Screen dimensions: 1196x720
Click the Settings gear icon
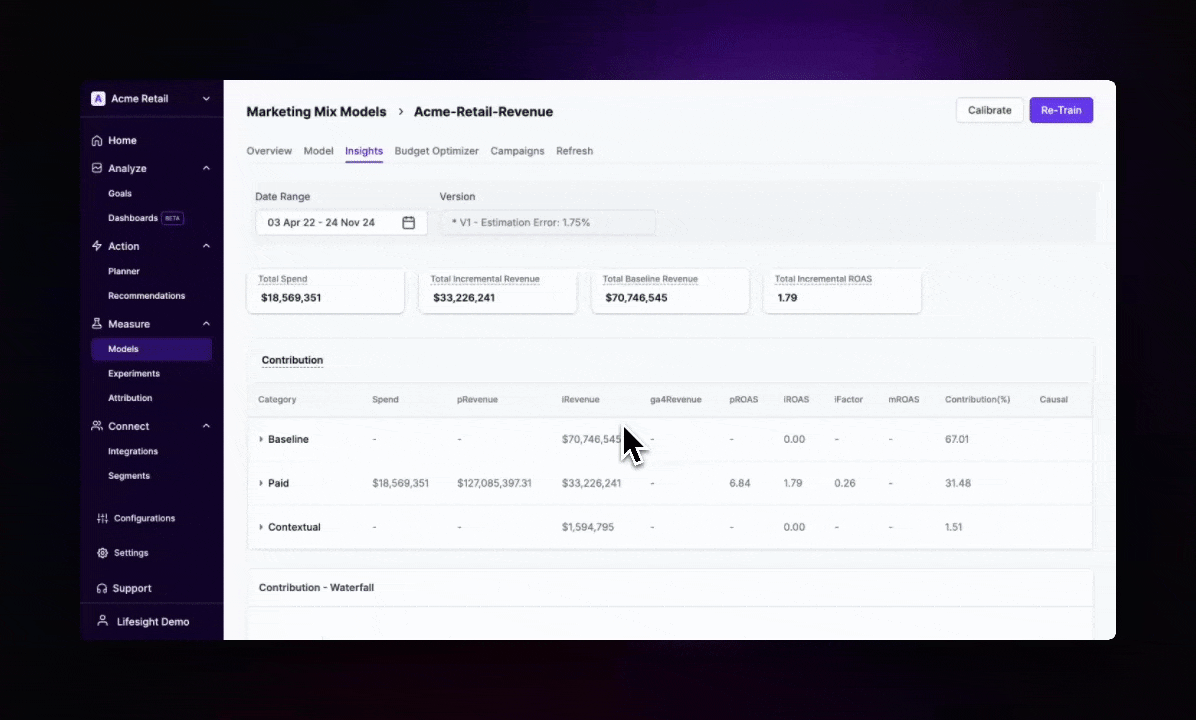pyautogui.click(x=102, y=553)
